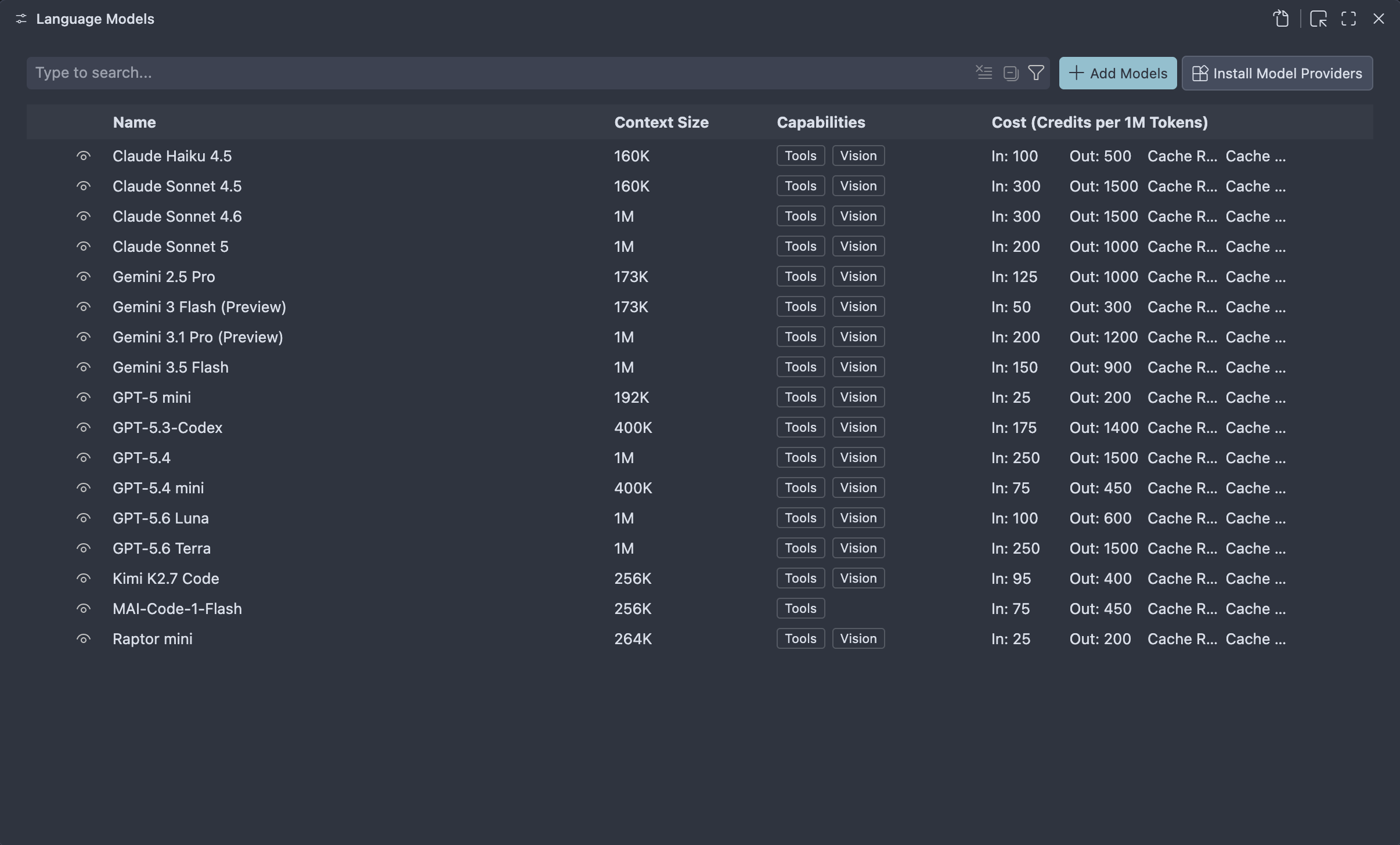Select GPT-5.3-Codex in the list
The width and height of the screenshot is (1400, 845).
point(167,428)
